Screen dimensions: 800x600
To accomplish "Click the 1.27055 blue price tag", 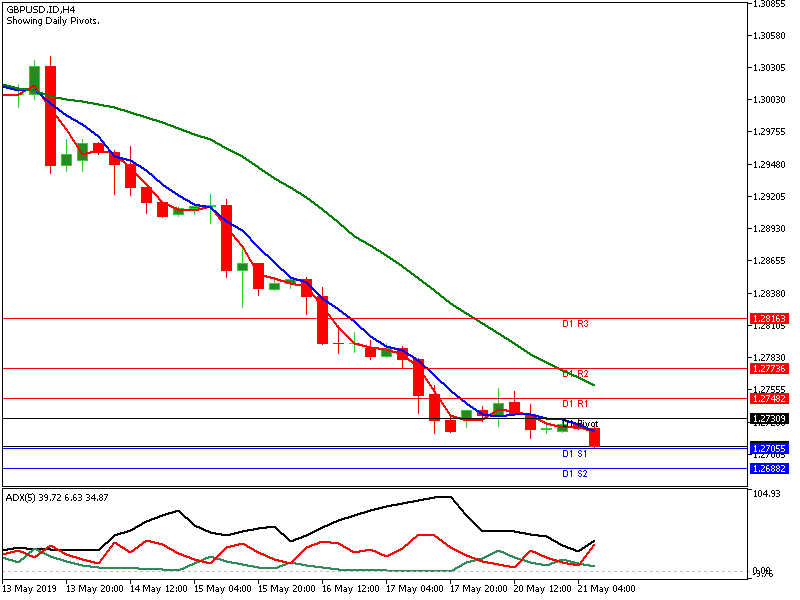I will tap(769, 448).
